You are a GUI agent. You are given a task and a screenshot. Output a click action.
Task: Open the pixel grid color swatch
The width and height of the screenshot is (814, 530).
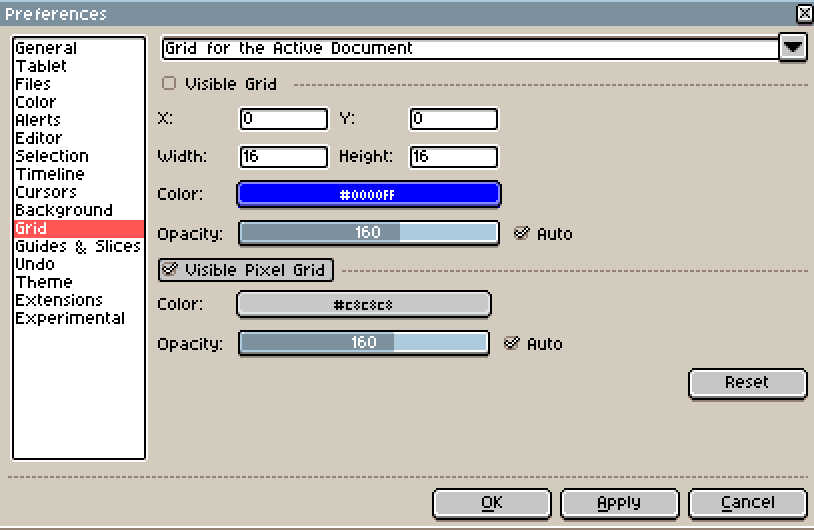363,304
